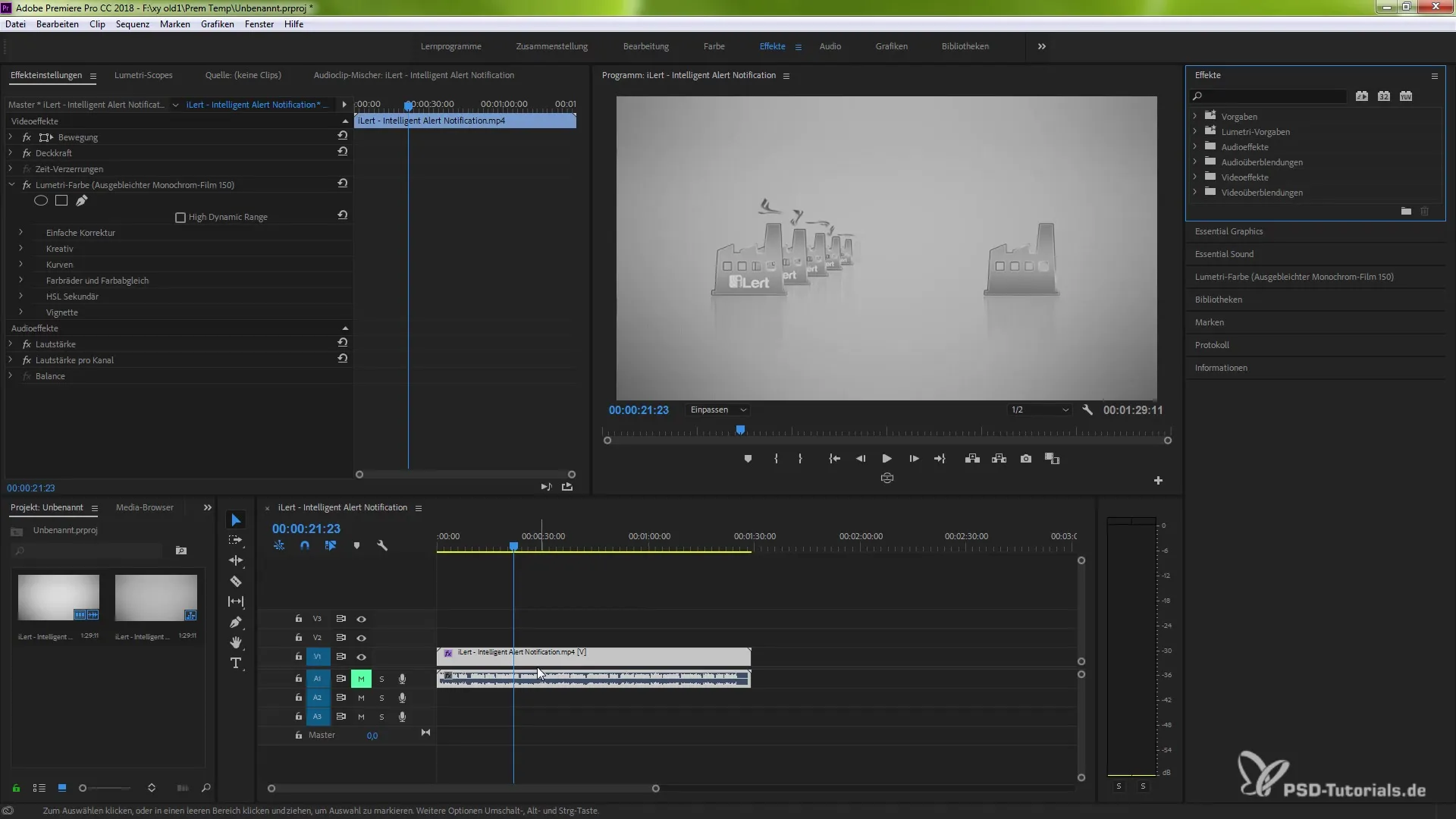Open playback resolution 1/2 dropdown
The image size is (1456, 819).
pyautogui.click(x=1039, y=409)
